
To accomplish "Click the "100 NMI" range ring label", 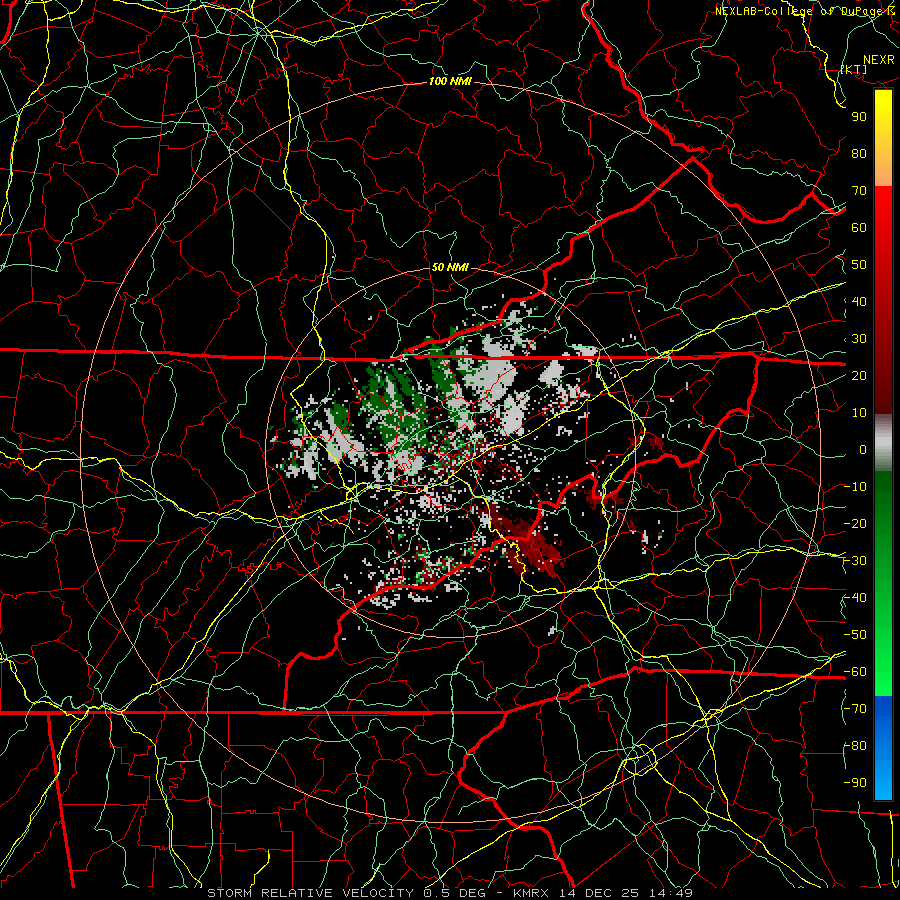I will pos(450,81).
